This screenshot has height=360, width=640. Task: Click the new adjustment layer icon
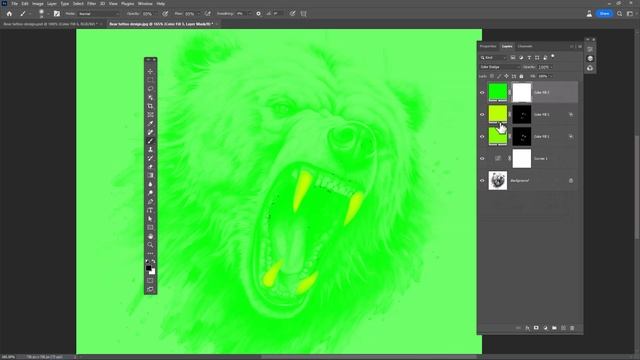tap(545, 328)
